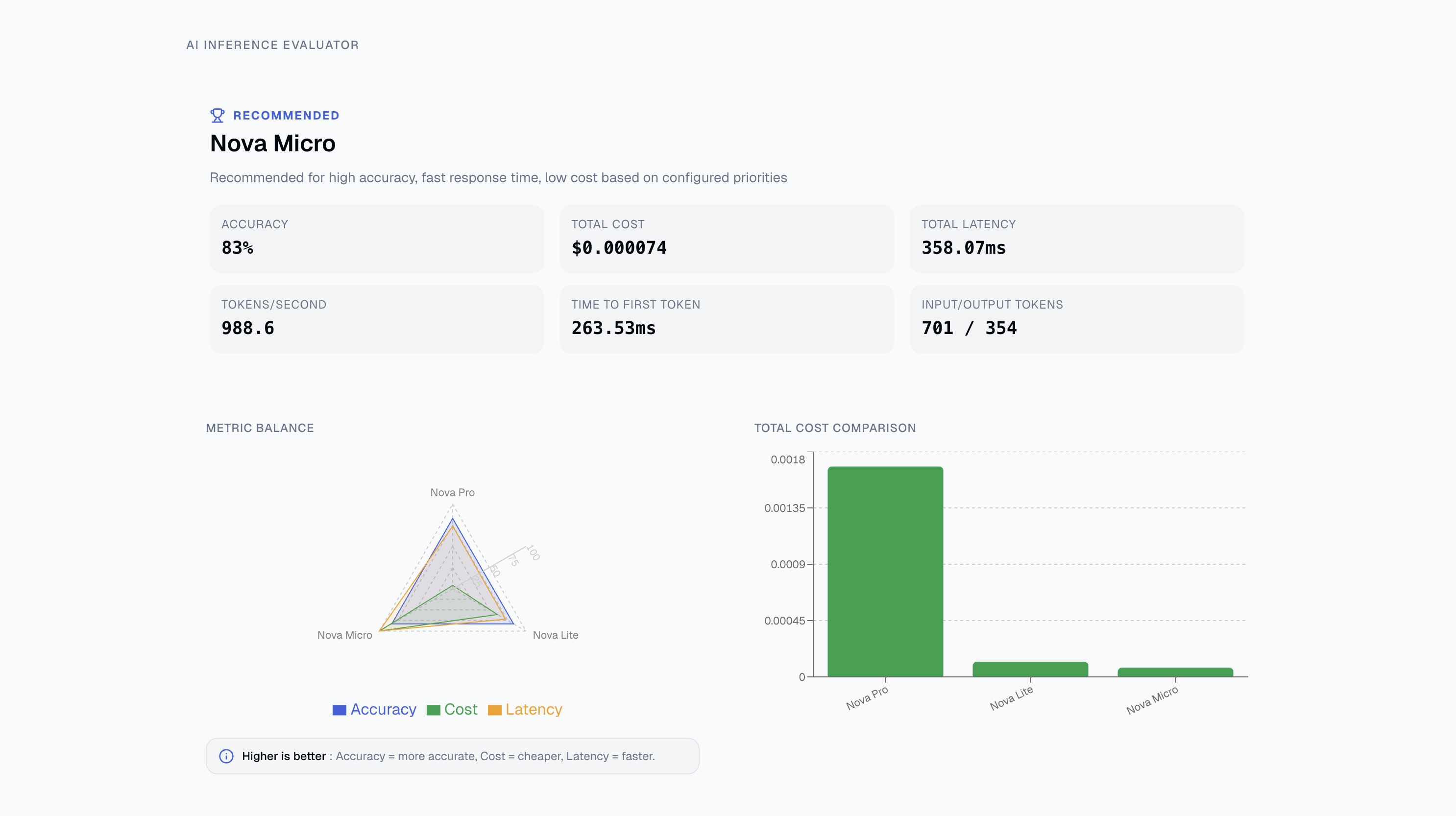Image resolution: width=1456 pixels, height=816 pixels.
Task: Click the INPUT/OUTPUT TOKENS card label
Action: tap(993, 304)
